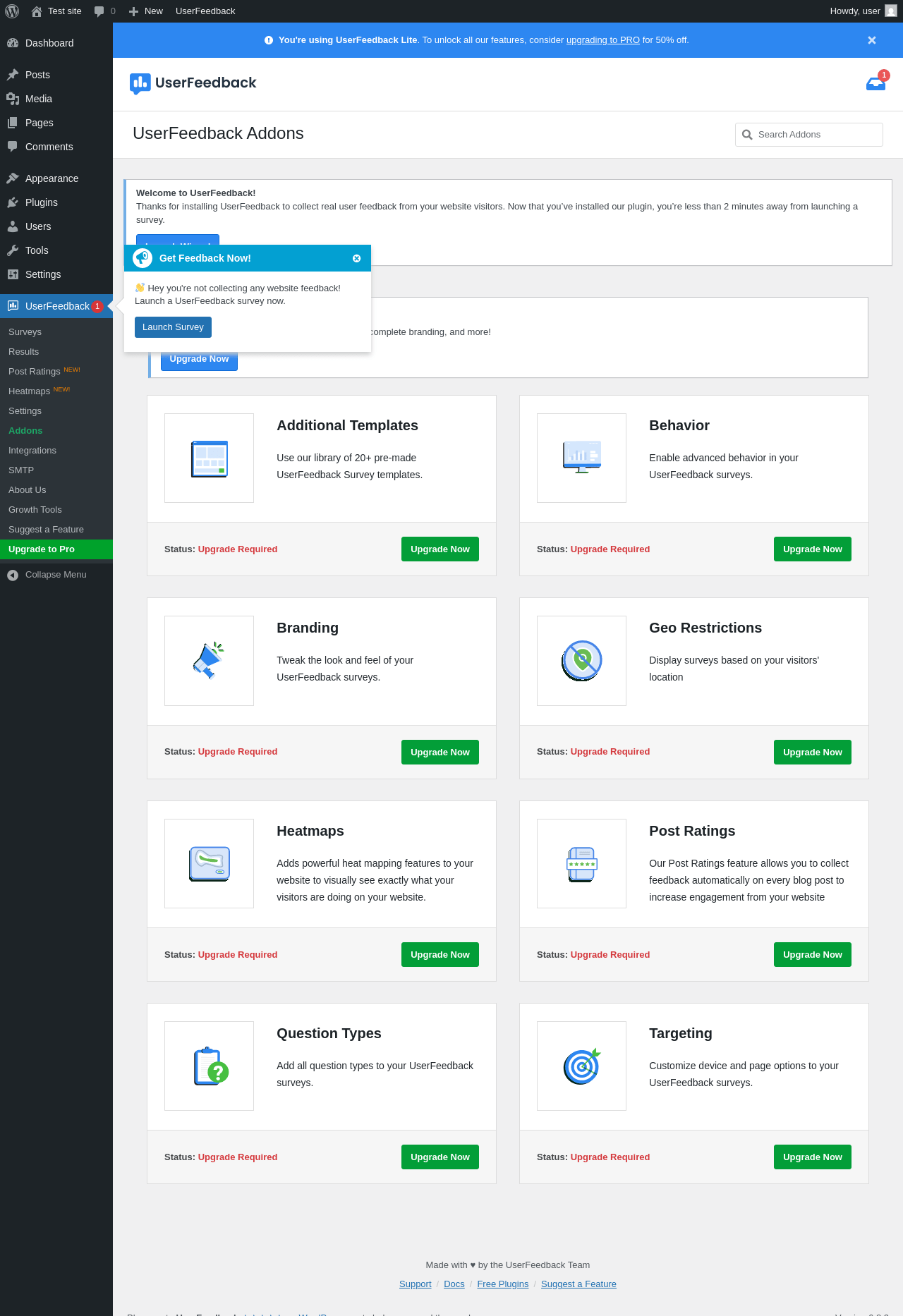Image resolution: width=903 pixels, height=1316 pixels.
Task: Click UserFeedback in the top admin bar
Action: [205, 11]
